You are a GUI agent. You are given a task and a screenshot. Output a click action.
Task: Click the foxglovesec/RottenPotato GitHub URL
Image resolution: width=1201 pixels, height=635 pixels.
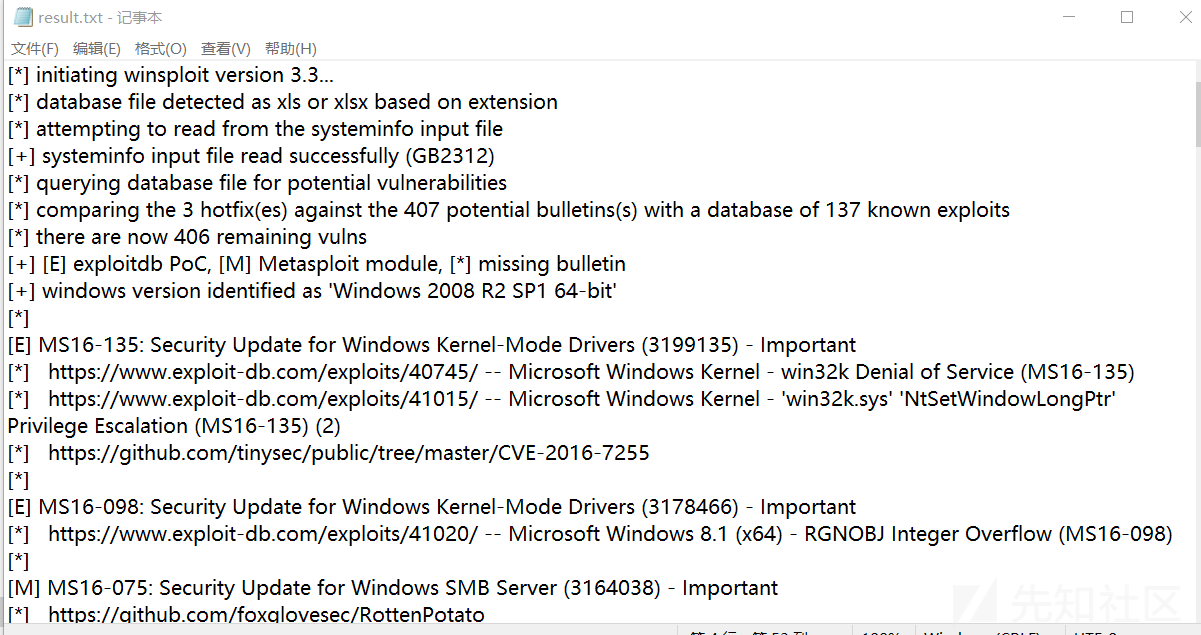(x=266, y=615)
